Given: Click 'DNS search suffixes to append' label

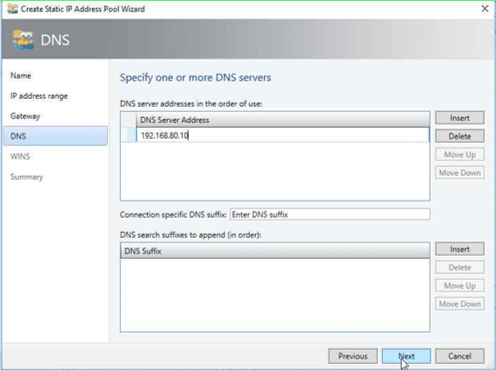Looking at the screenshot, I should click(190, 235).
